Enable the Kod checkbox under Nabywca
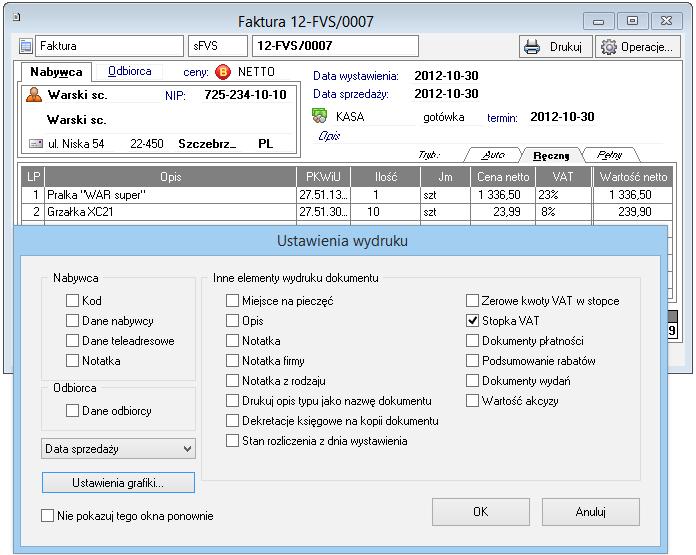This screenshot has width=696, height=555. 72,301
